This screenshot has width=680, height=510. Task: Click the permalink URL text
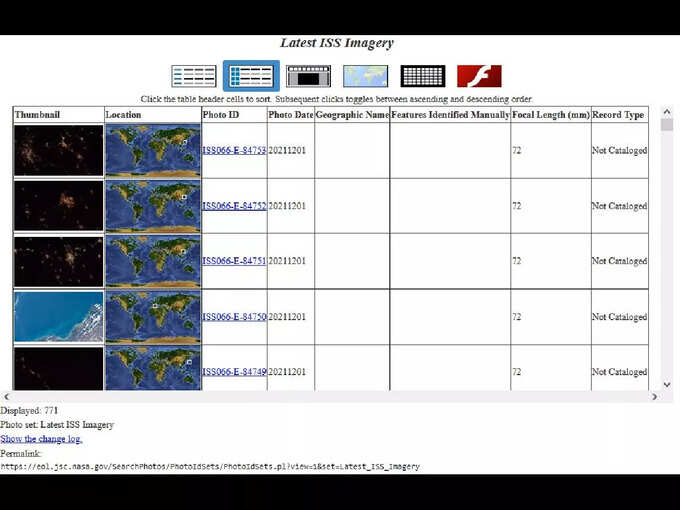click(210, 467)
